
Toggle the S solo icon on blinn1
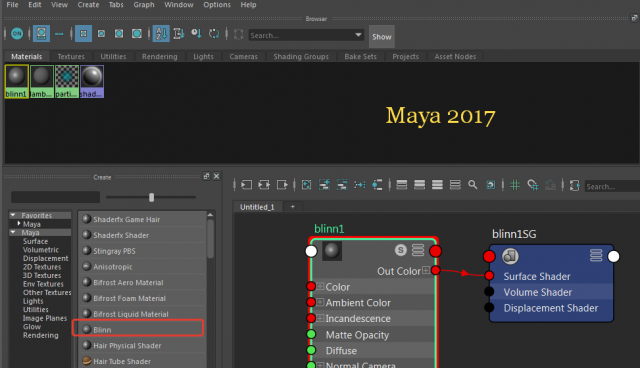[401, 250]
